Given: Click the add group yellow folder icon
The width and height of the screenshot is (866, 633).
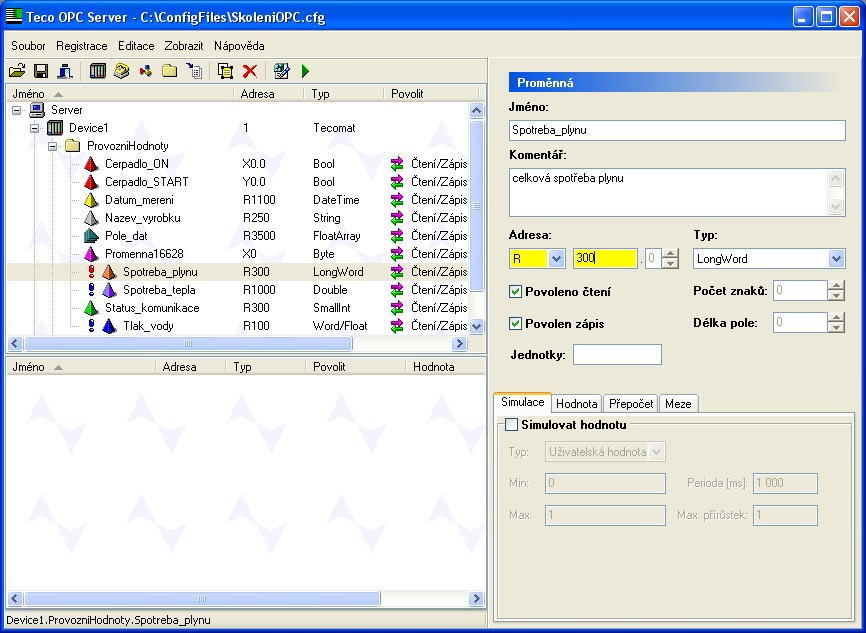Looking at the screenshot, I should pos(170,71).
